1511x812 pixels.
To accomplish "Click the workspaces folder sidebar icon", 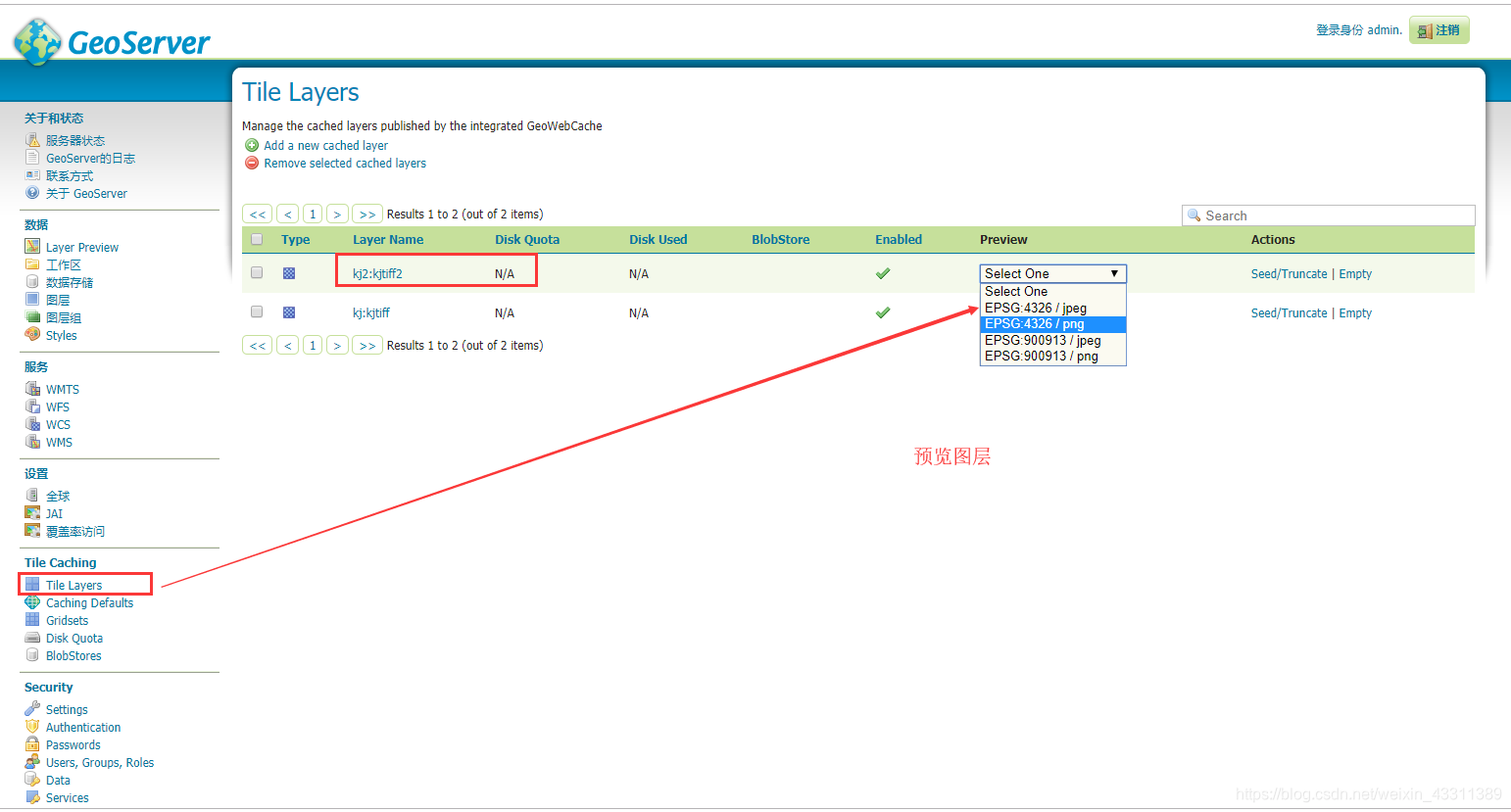I will [x=32, y=264].
